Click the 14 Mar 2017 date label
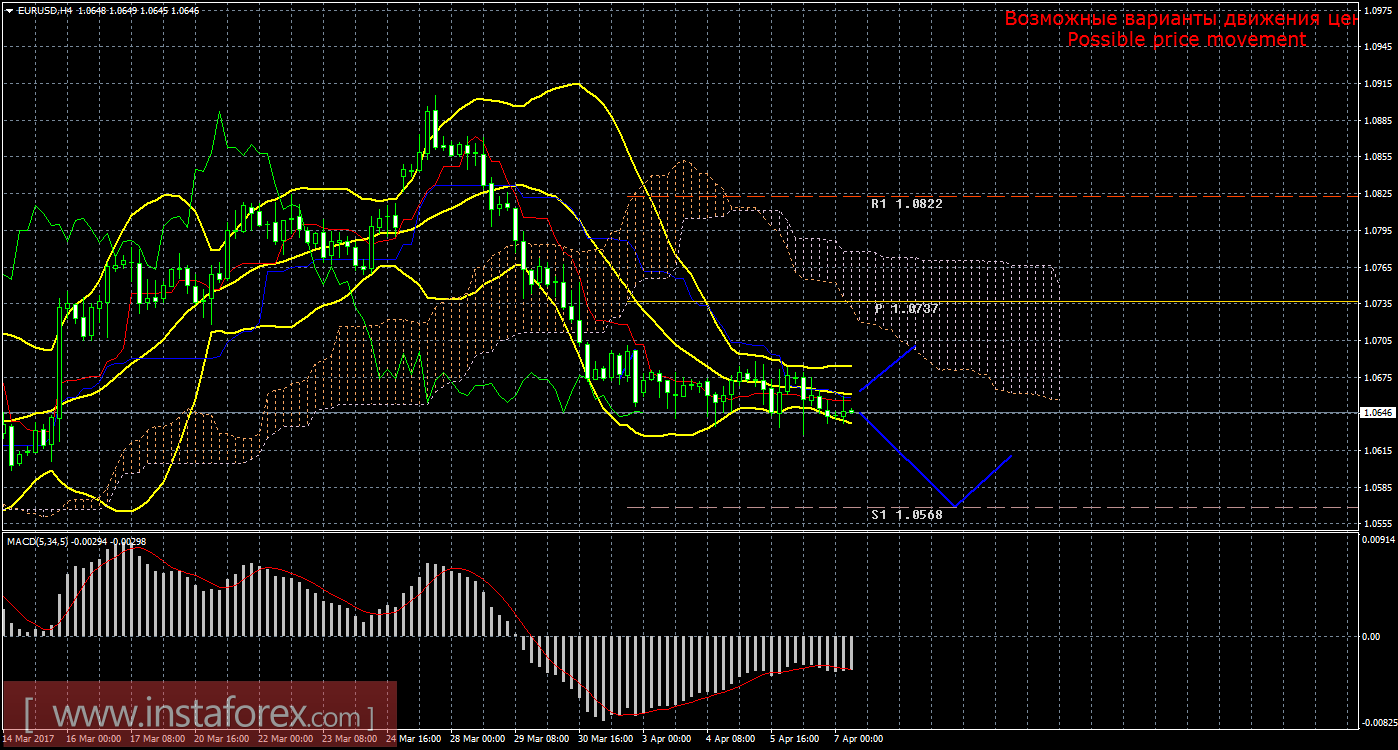 (27, 739)
